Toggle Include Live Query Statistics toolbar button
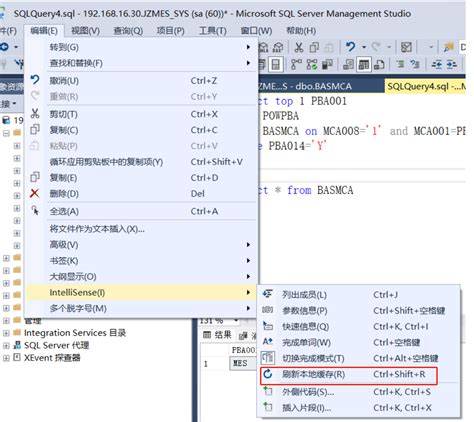Viewport: 474px width, 422px height. click(x=312, y=64)
